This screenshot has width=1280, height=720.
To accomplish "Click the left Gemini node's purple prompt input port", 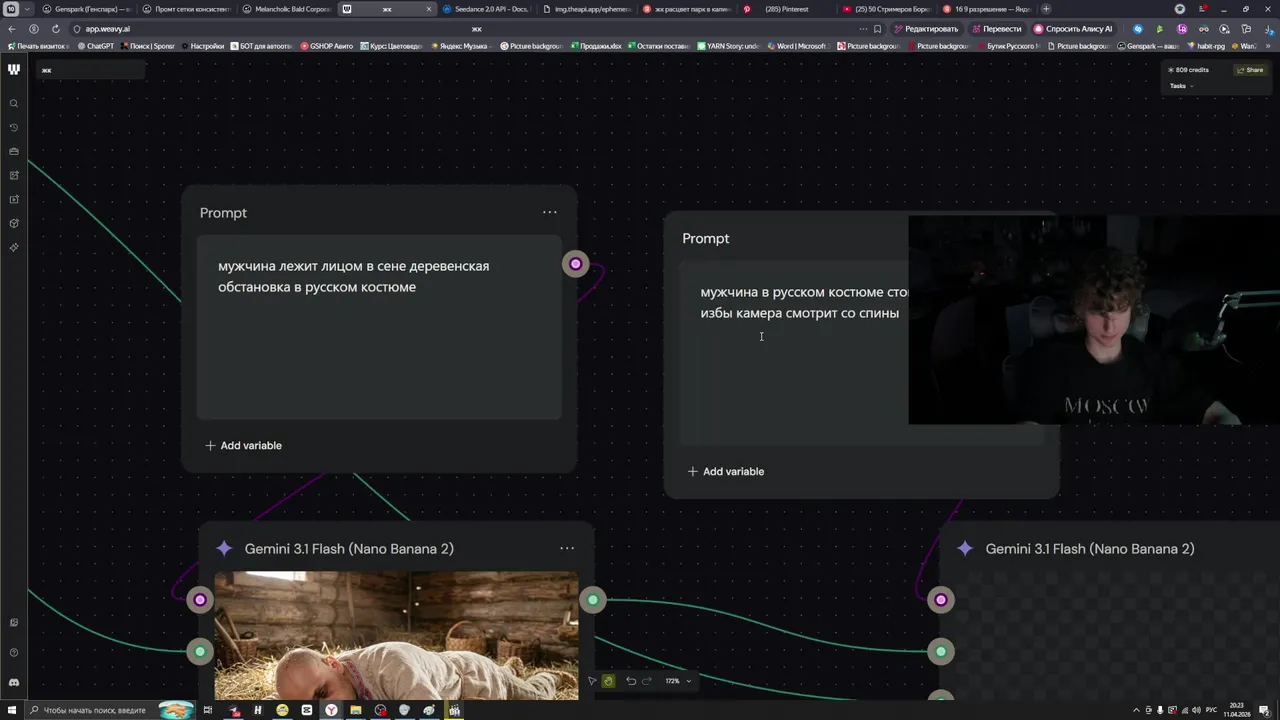I will (200, 599).
